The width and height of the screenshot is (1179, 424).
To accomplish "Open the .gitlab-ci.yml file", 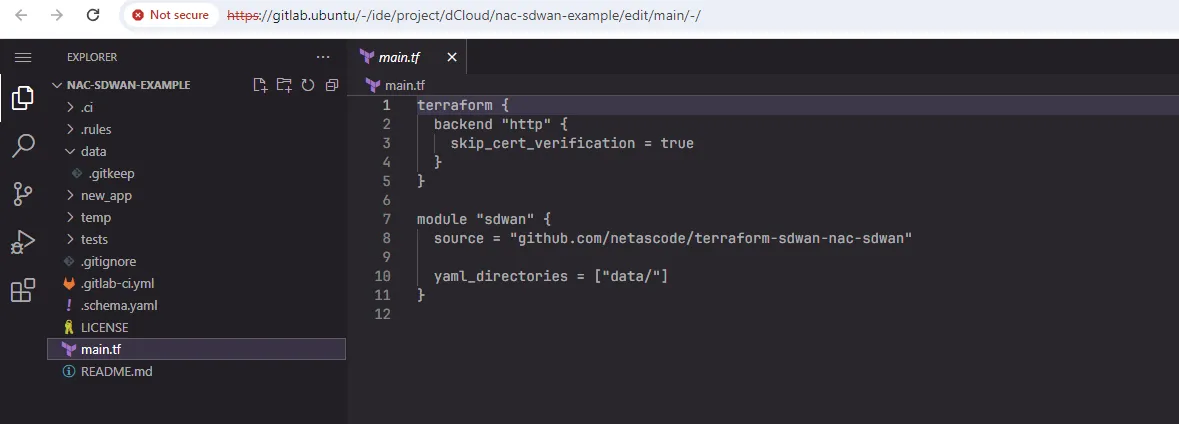I will 117,283.
